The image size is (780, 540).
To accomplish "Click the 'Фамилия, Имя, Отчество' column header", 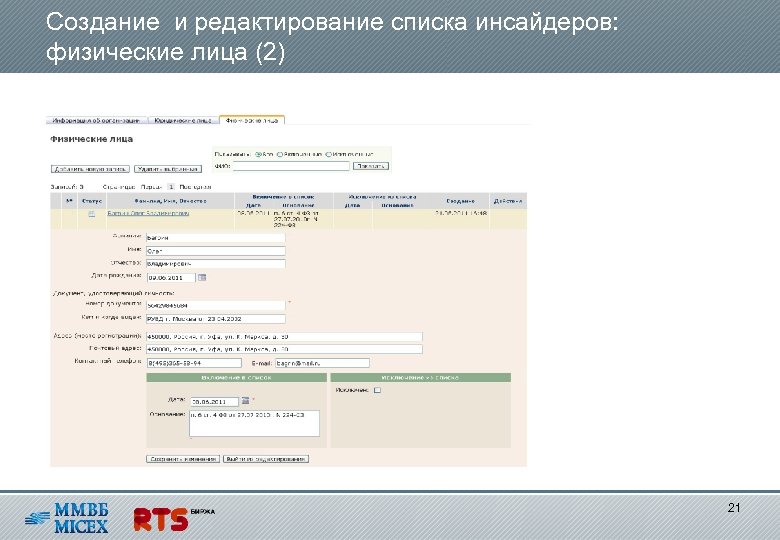I will [x=171, y=201].
